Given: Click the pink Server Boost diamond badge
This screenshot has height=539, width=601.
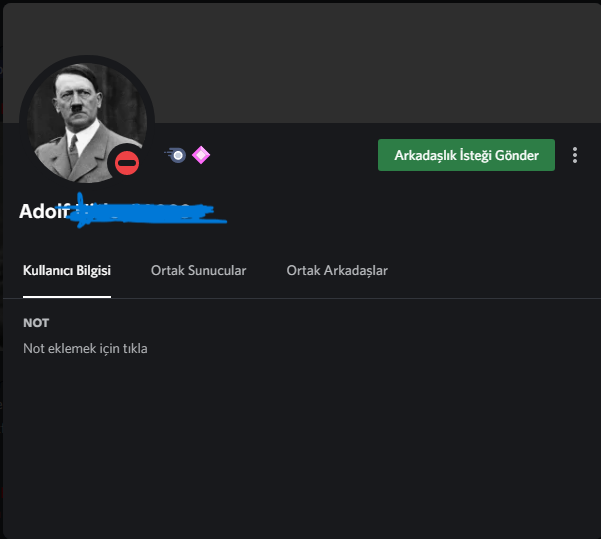Looking at the screenshot, I should coord(201,155).
